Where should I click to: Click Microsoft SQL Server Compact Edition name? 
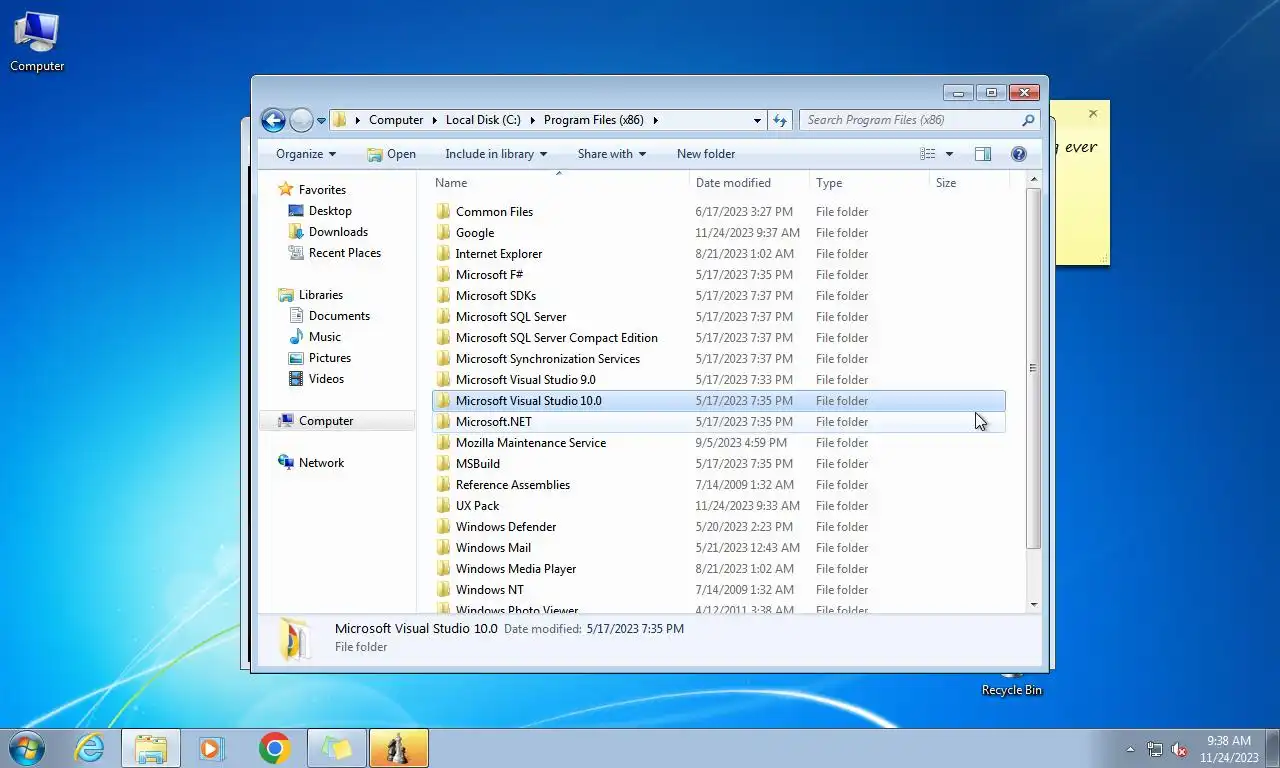(557, 338)
